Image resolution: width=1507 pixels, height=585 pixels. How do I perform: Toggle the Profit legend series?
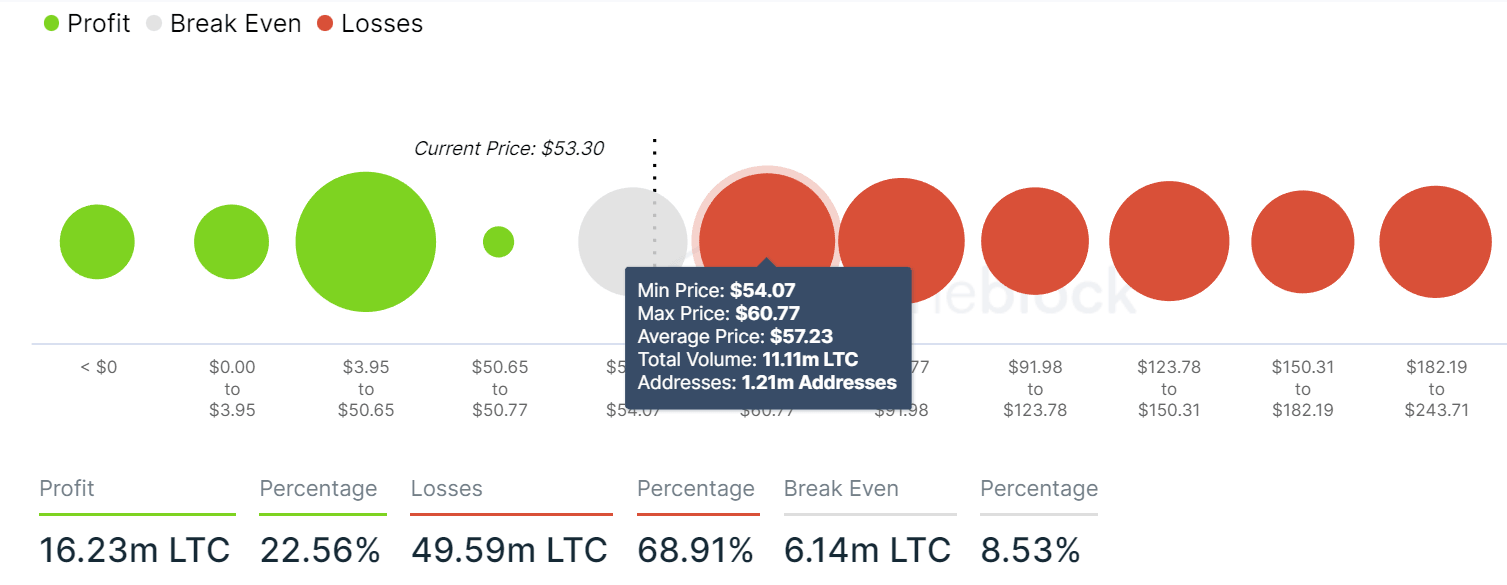tap(87, 24)
